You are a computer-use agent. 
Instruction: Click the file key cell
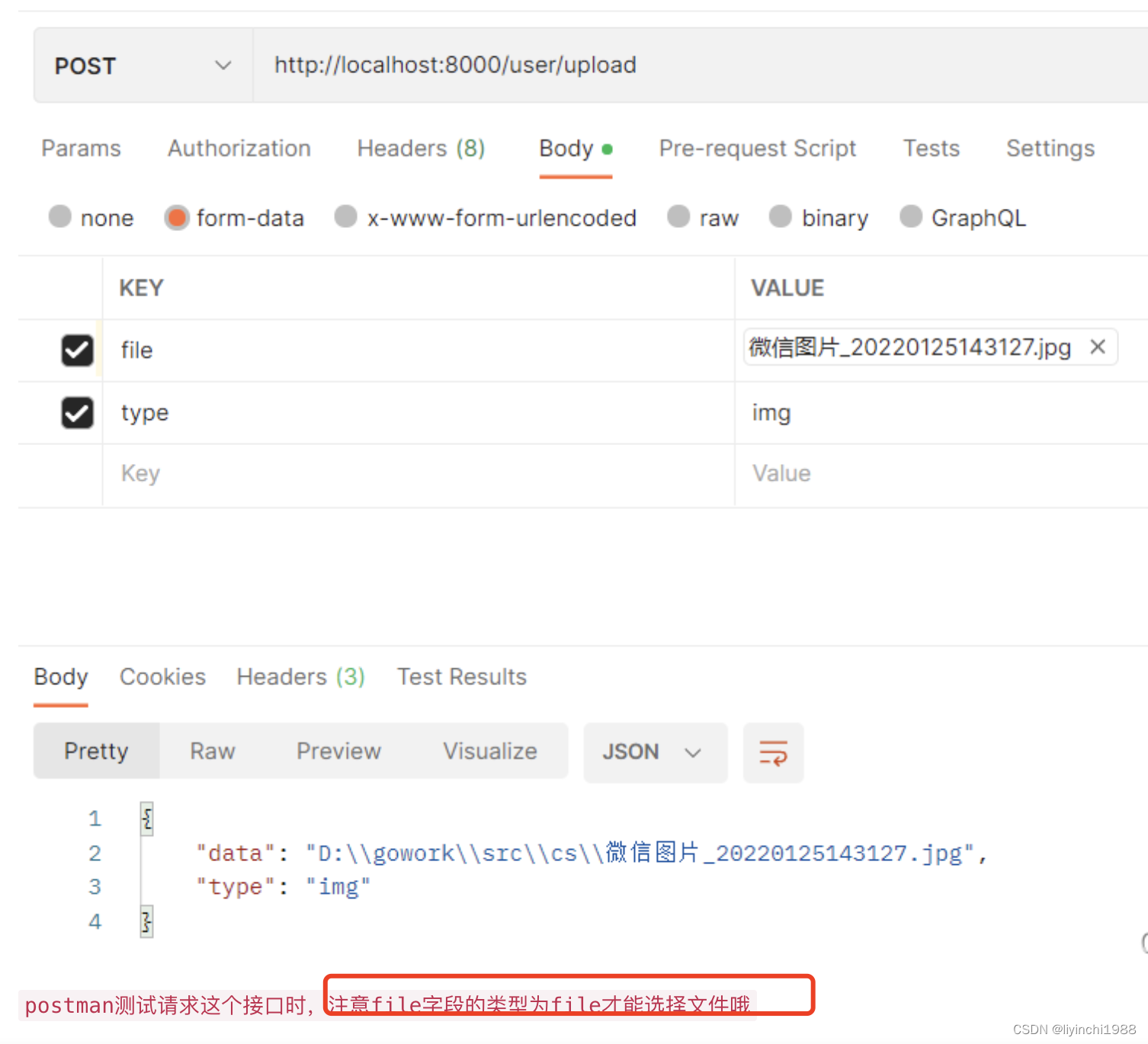pos(418,351)
